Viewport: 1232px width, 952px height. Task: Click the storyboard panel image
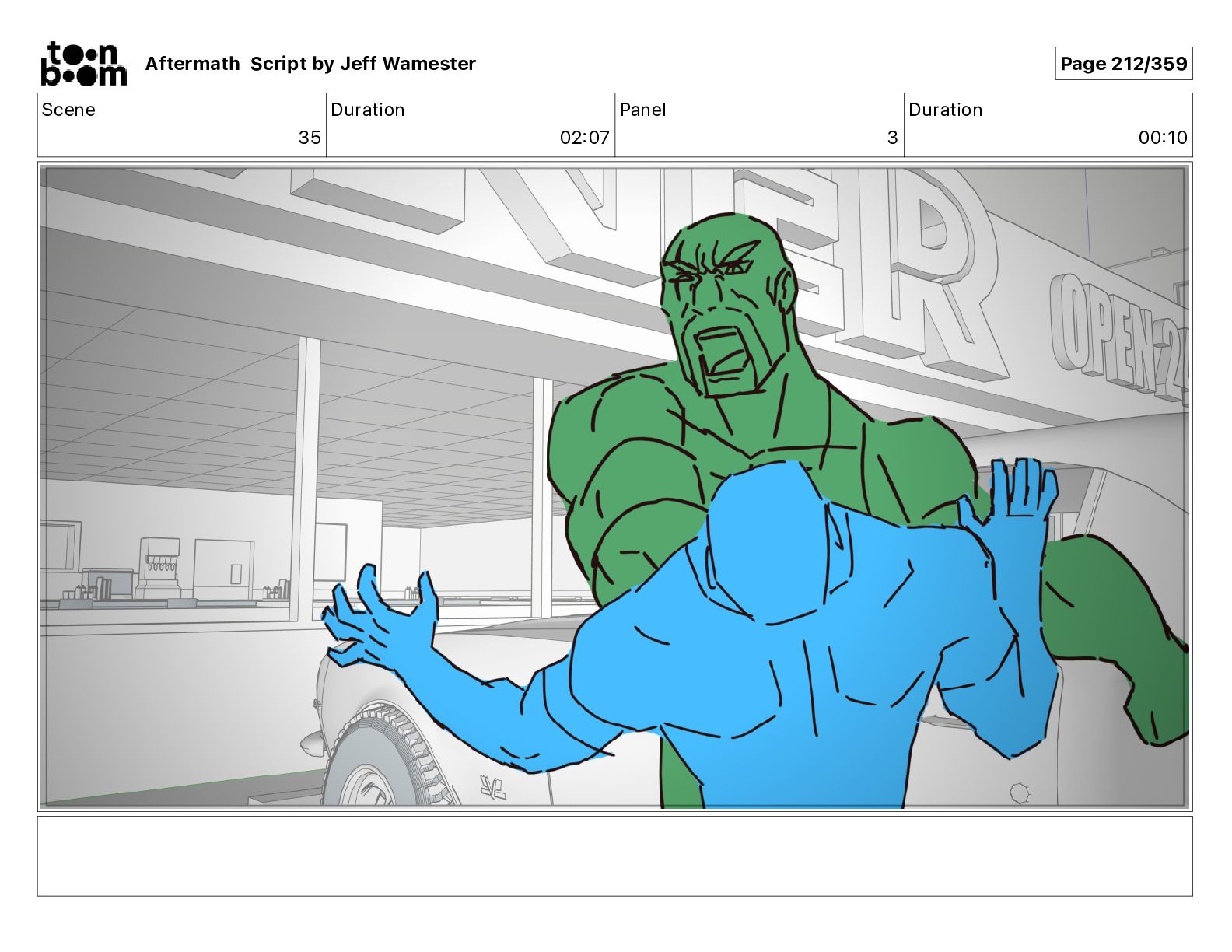[614, 487]
